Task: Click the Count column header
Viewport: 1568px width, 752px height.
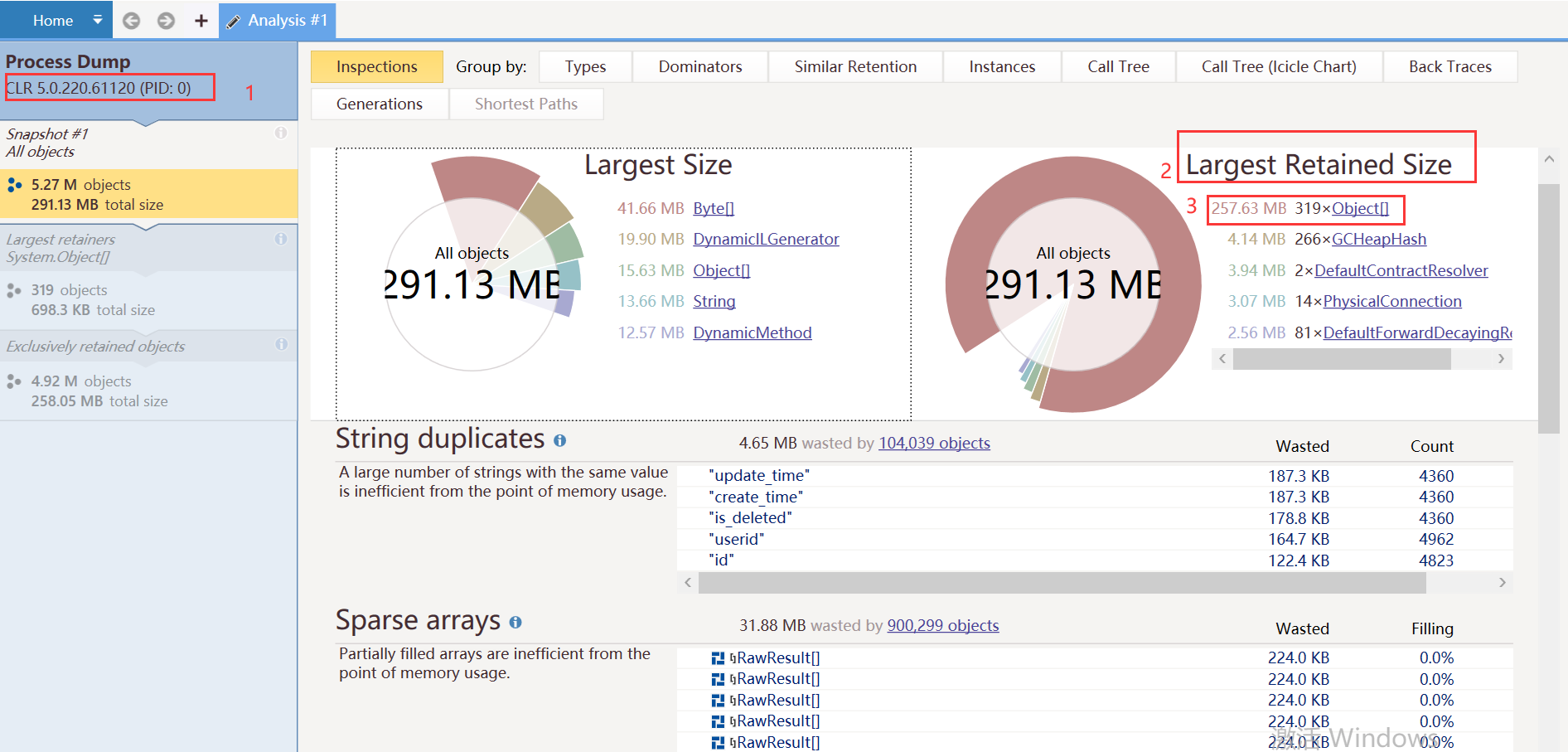Action: [x=1432, y=446]
